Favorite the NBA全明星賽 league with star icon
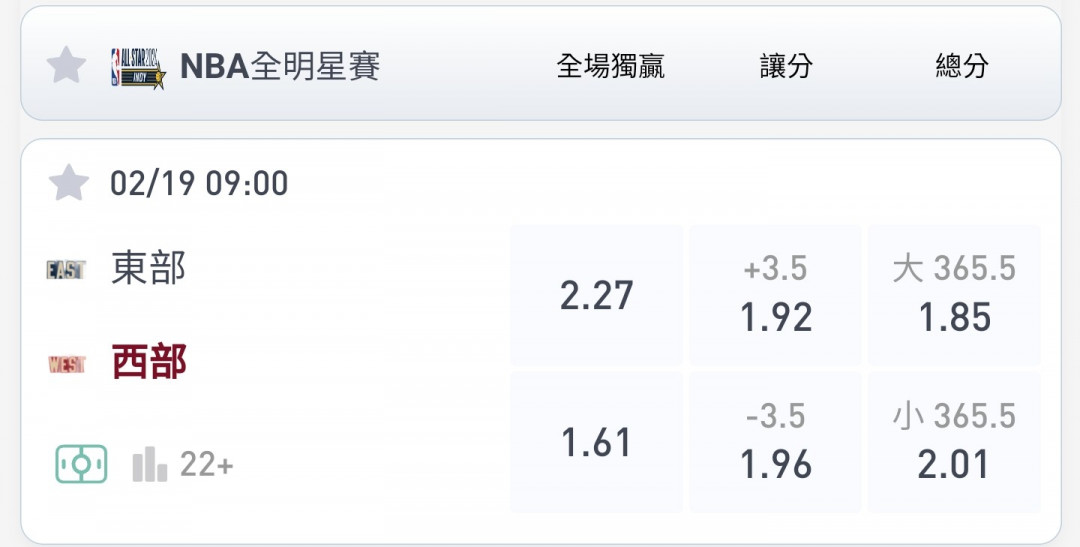 pos(66,65)
